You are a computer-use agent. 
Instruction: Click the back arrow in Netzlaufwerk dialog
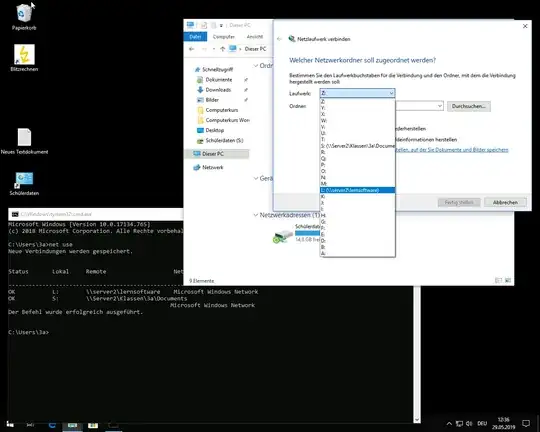279,39
